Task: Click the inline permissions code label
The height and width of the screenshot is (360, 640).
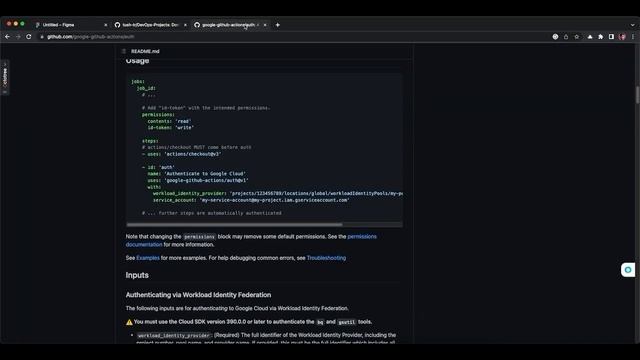Action: pos(199,237)
